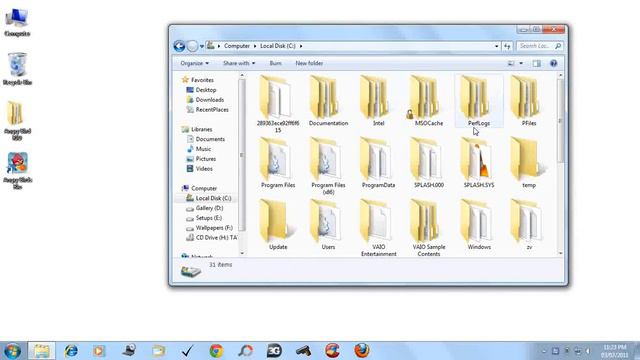Launch Google Chrome from taskbar
The image size is (640, 360).
[216, 351]
